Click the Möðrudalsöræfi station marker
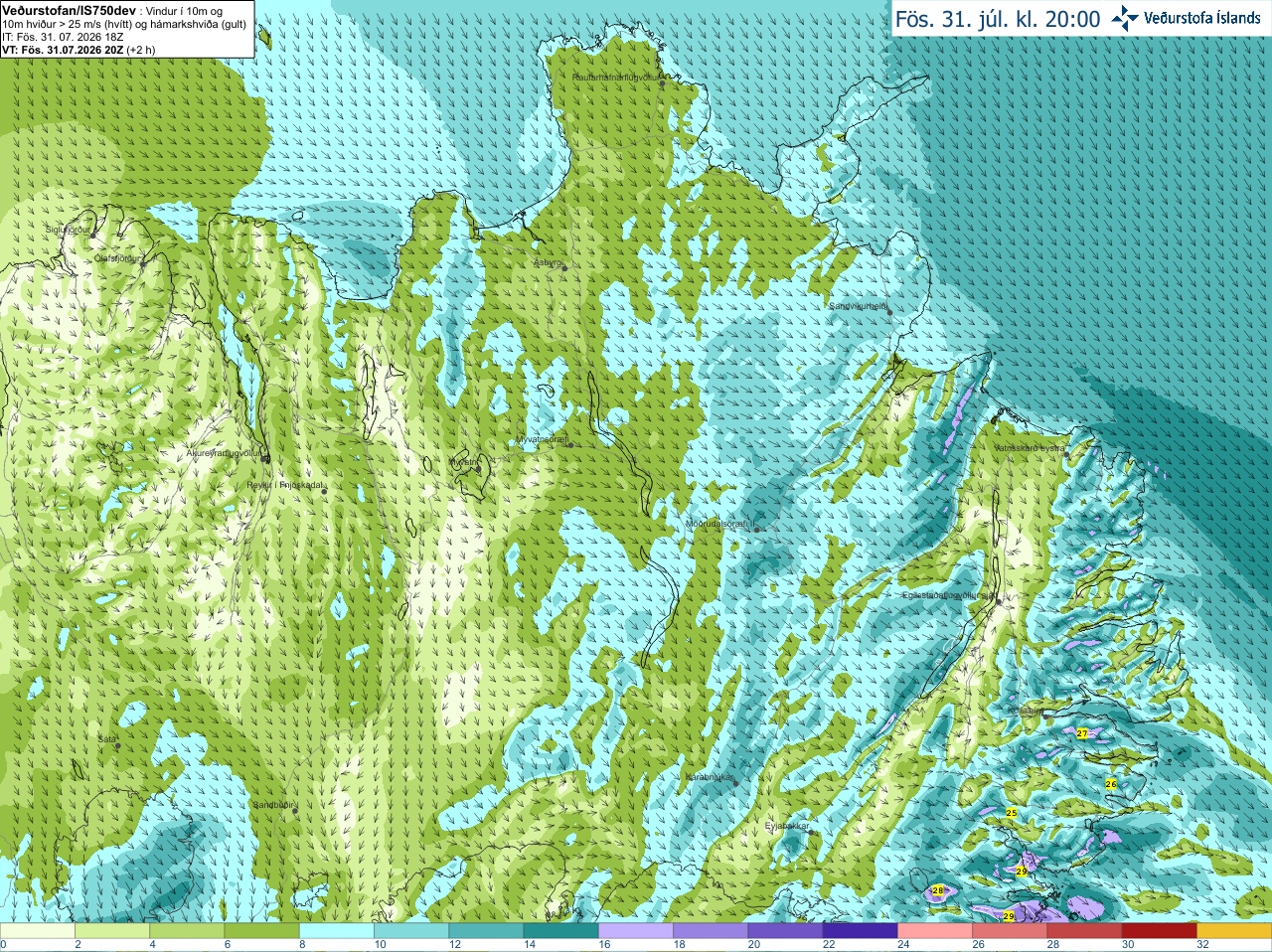Screen dimensions: 1272x952 pyautogui.click(x=757, y=530)
